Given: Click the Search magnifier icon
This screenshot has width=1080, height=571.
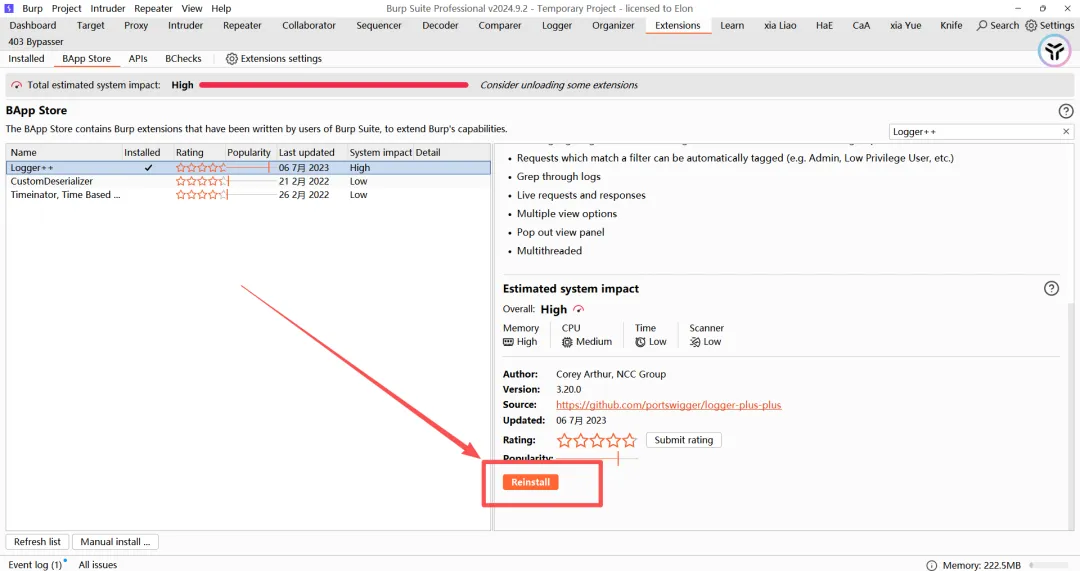Looking at the screenshot, I should click(982, 25).
